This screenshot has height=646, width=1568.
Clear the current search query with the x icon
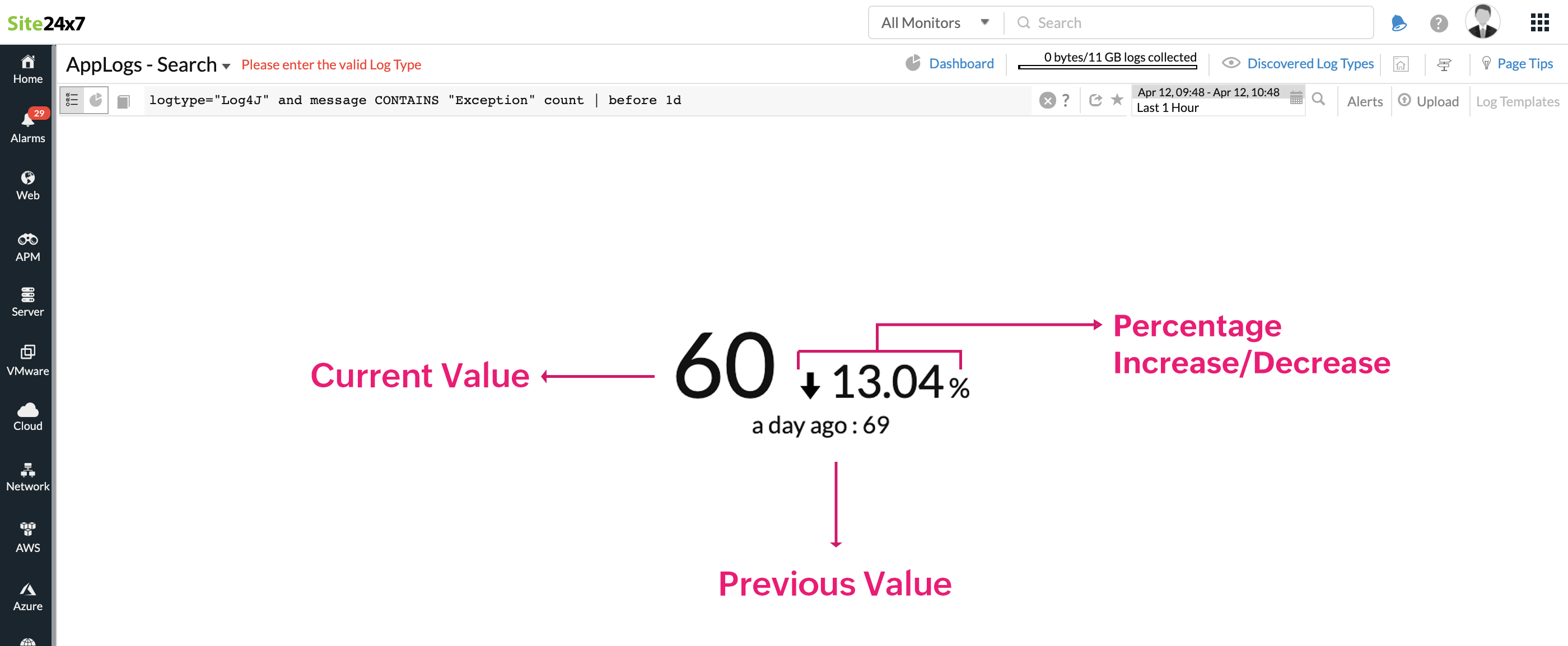click(1048, 100)
